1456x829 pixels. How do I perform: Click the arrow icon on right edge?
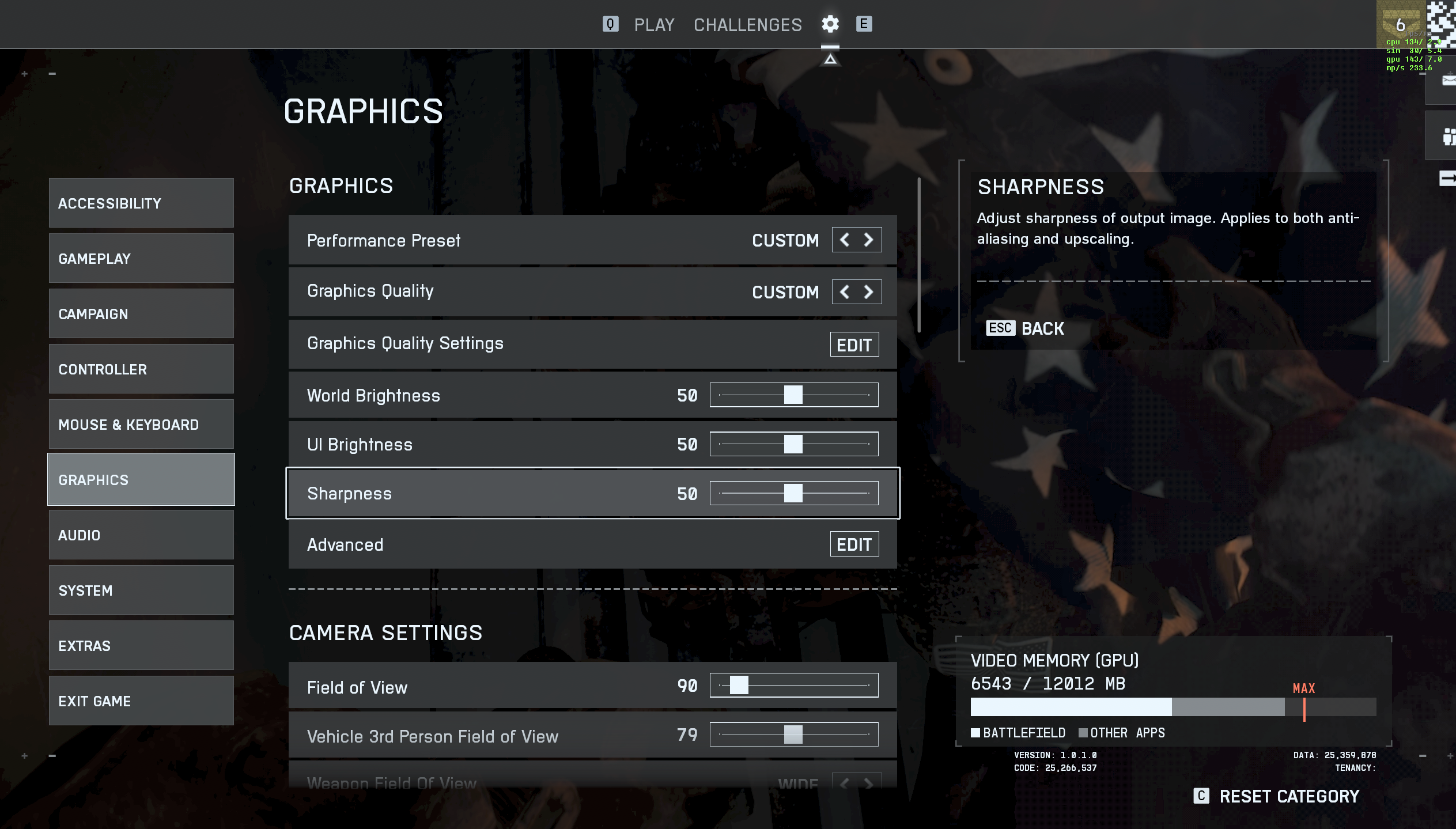pyautogui.click(x=1447, y=179)
